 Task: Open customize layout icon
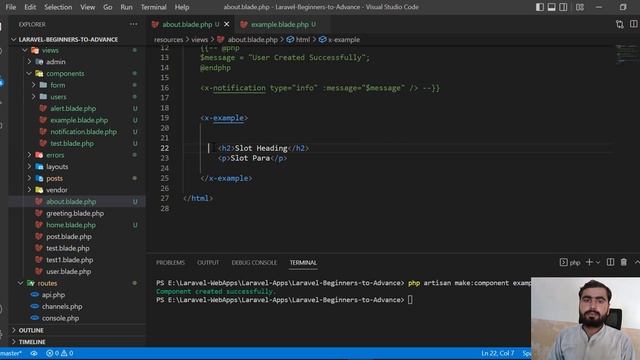point(580,7)
